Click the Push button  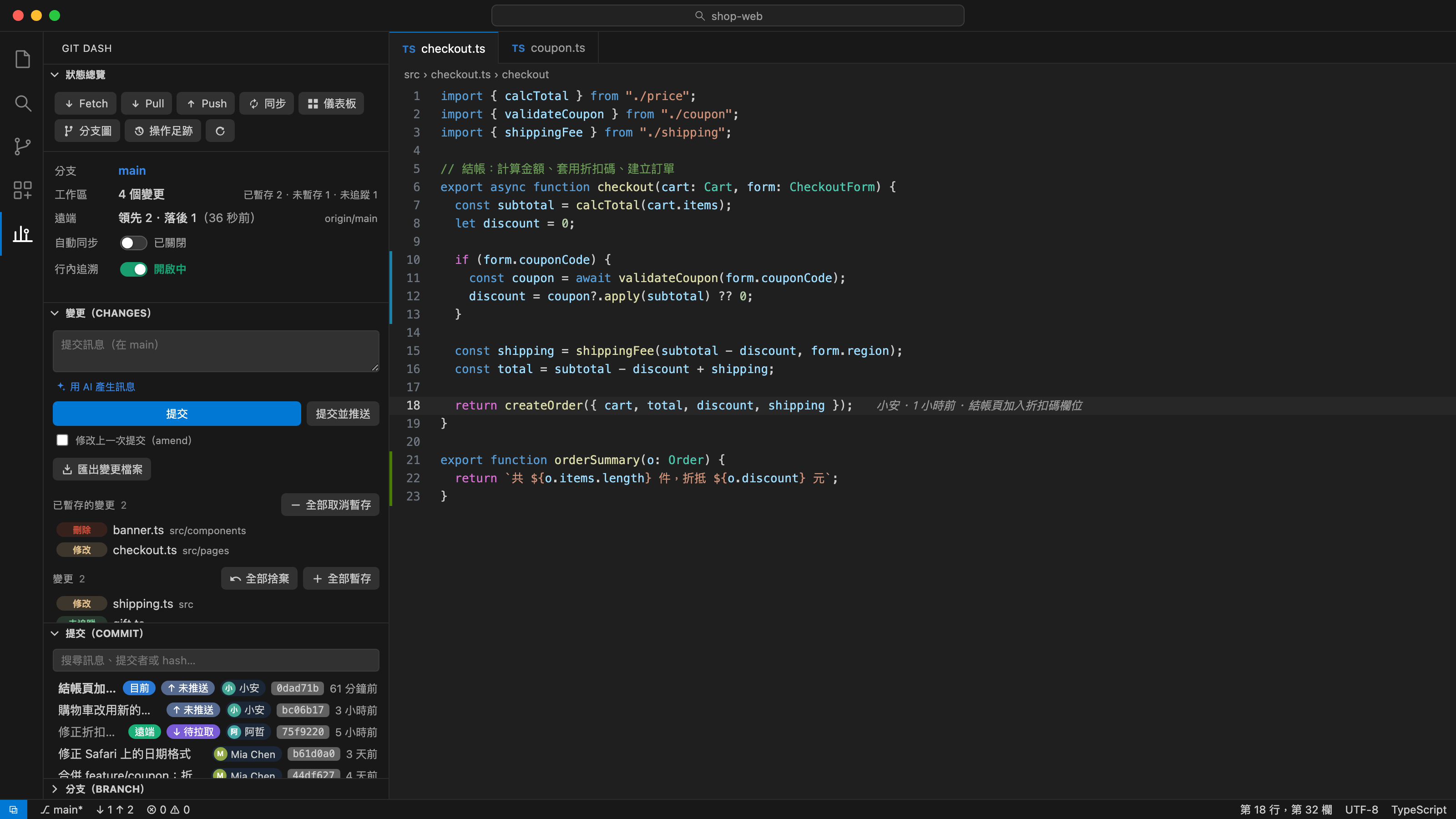[206, 103]
